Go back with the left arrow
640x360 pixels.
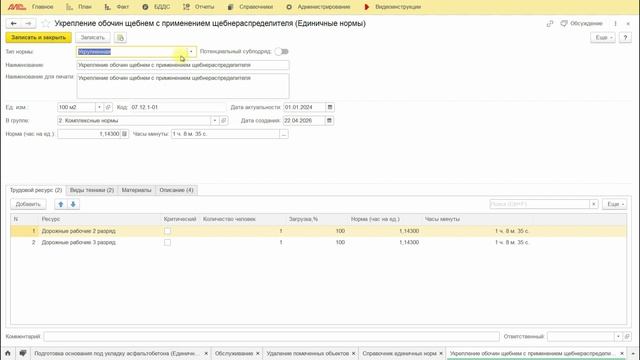pos(13,24)
